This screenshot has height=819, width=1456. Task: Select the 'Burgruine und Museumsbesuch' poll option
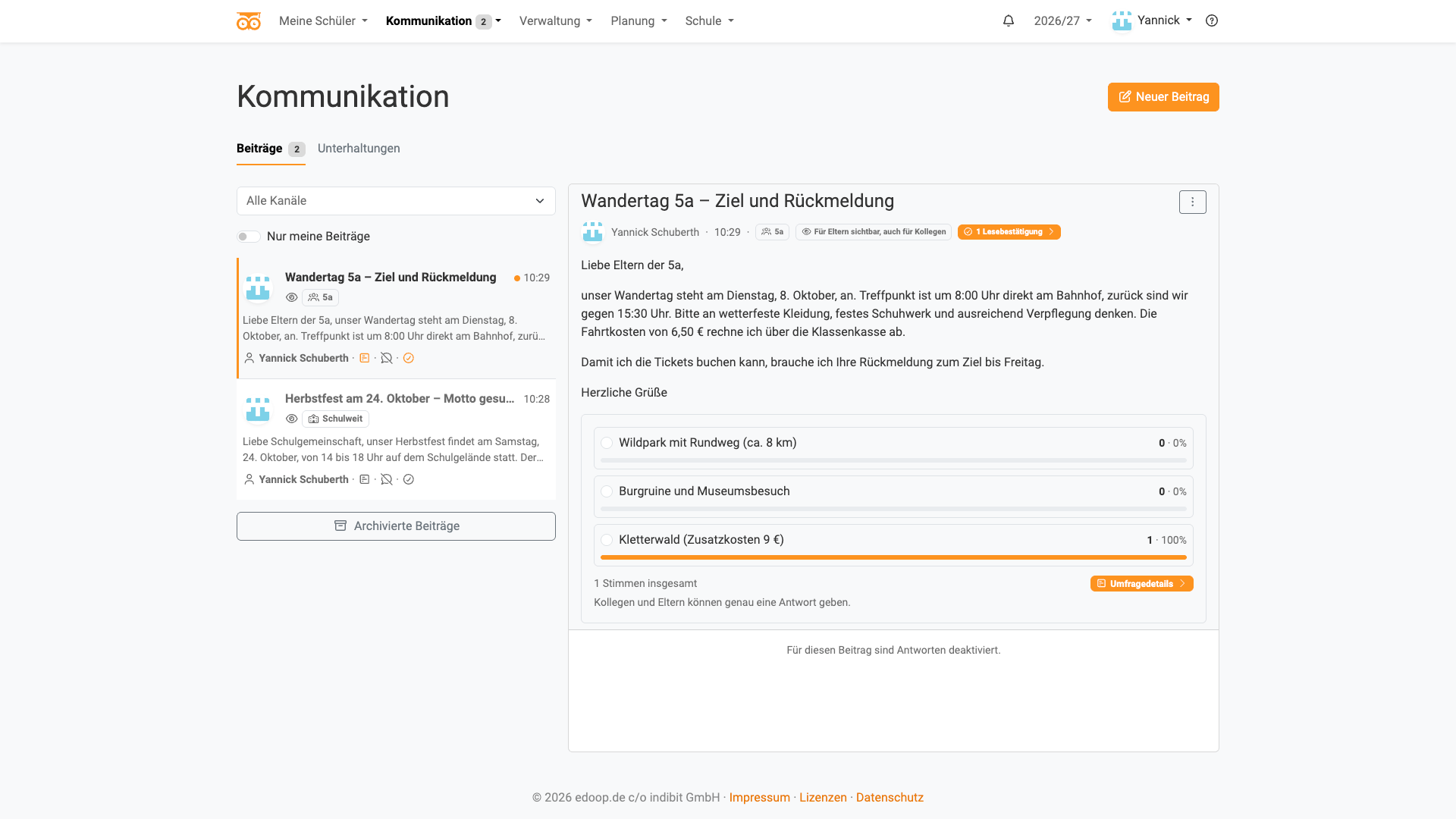pos(607,491)
